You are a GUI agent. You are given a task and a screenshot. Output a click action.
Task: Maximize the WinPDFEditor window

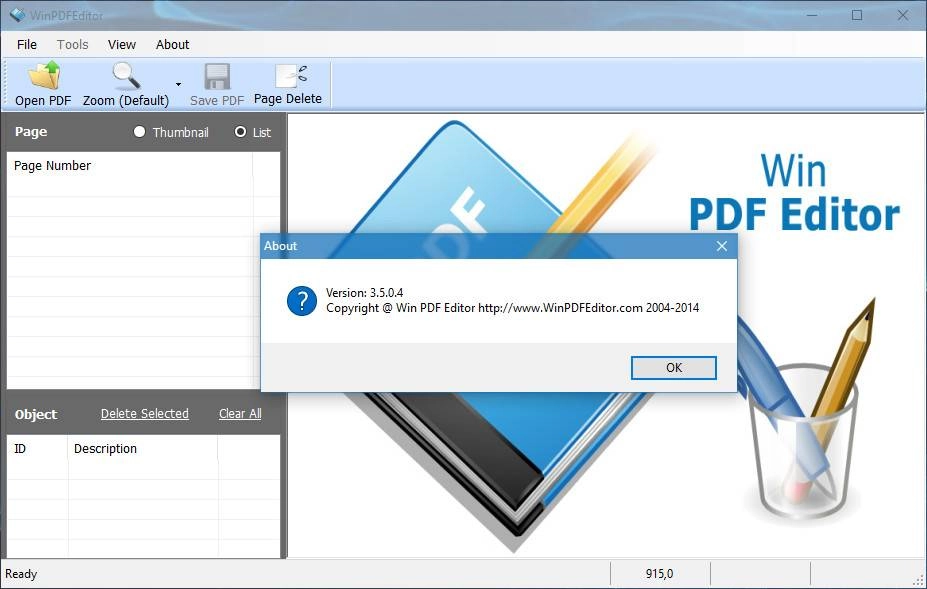tap(857, 15)
